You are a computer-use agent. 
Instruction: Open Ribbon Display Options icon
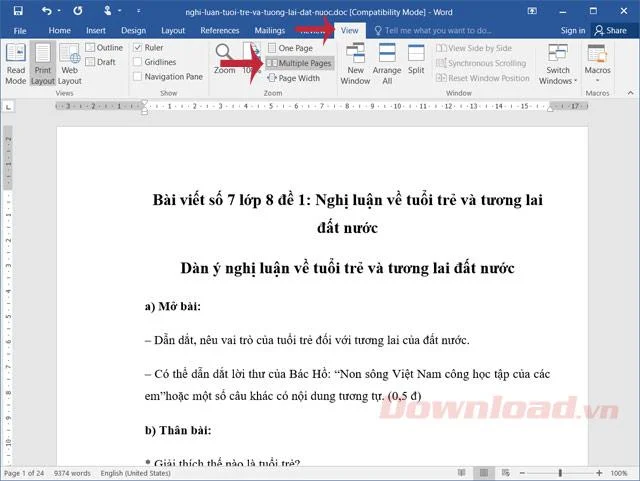pyautogui.click(x=532, y=11)
